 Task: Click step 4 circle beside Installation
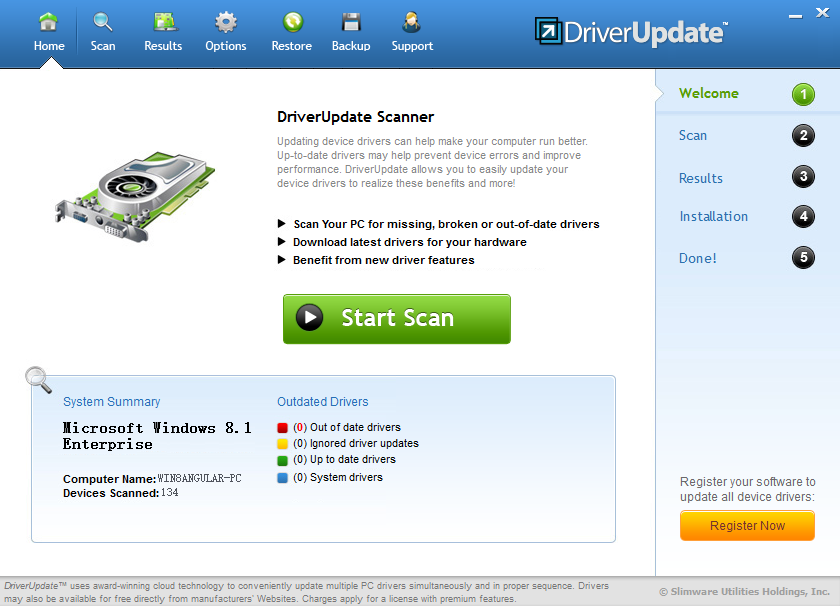click(x=803, y=216)
